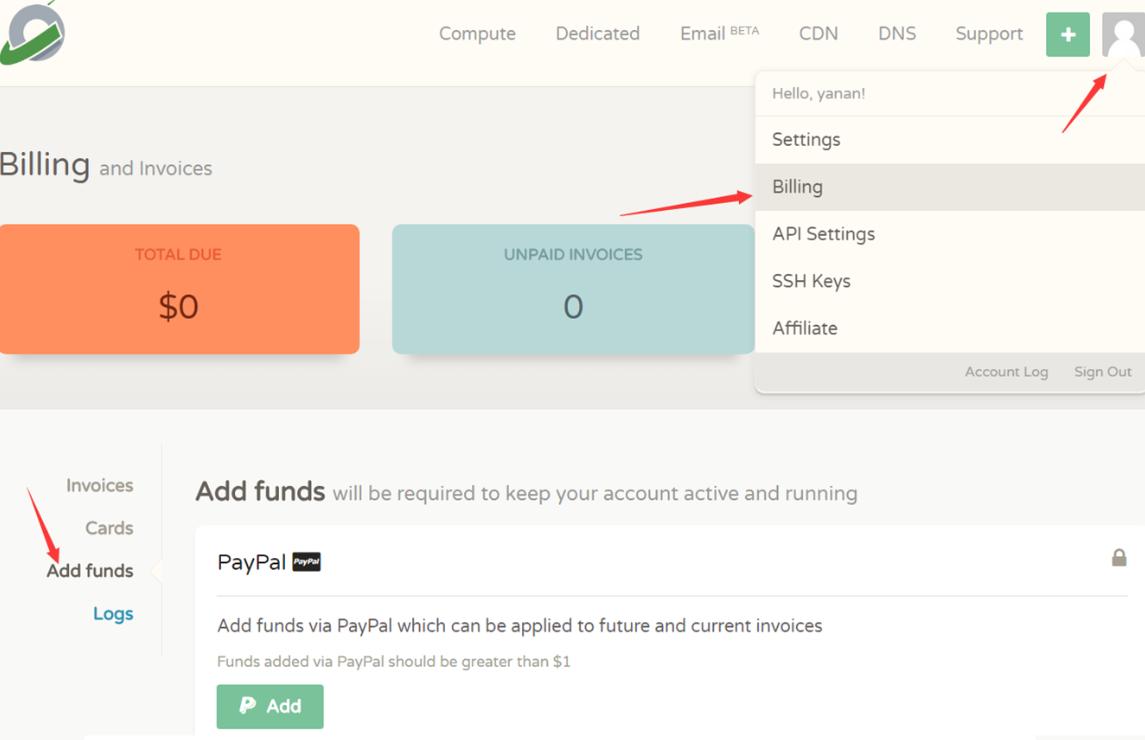1145x740 pixels.
Task: Click the lock icon beside PayPal
Action: (x=1119, y=557)
